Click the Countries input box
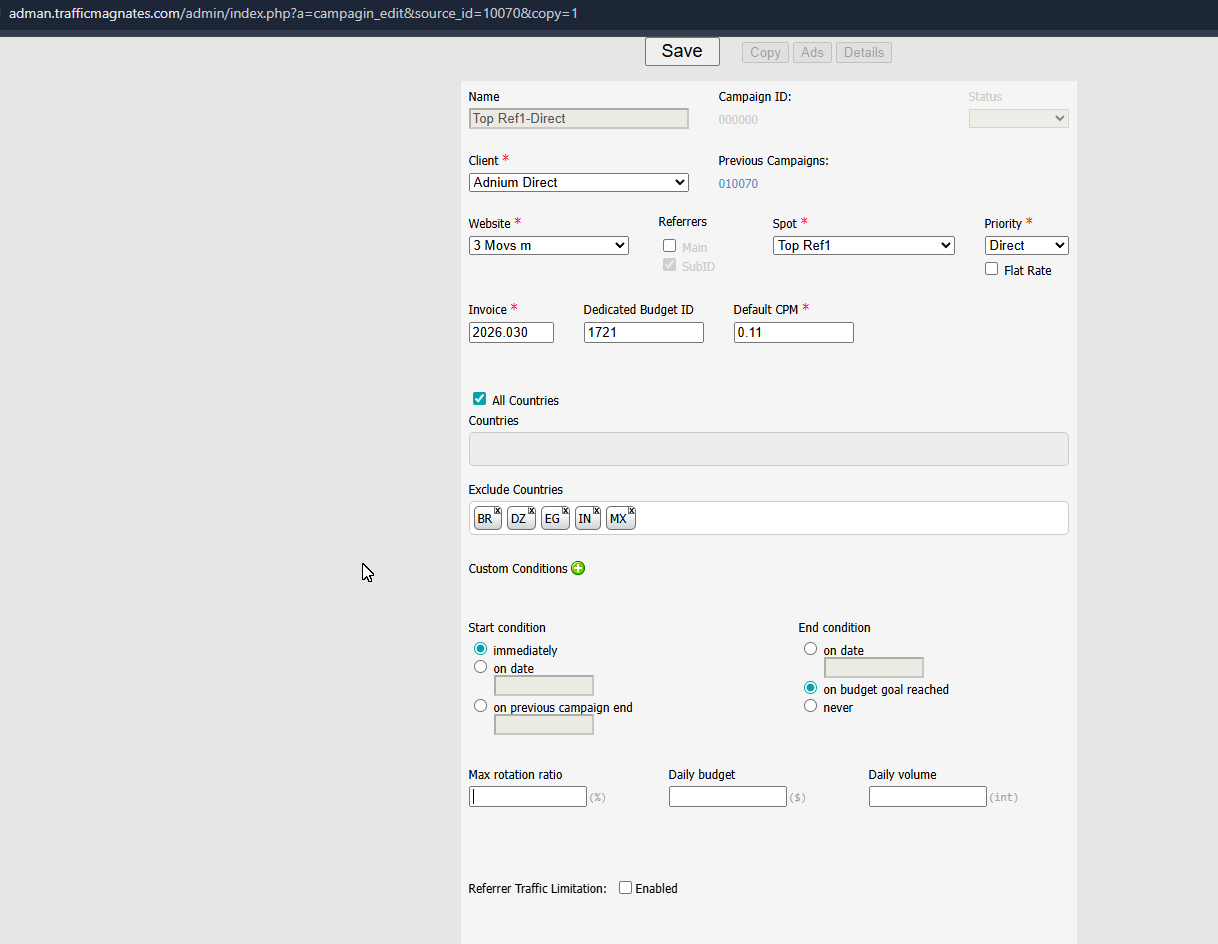This screenshot has width=1218, height=944. pyautogui.click(x=769, y=449)
